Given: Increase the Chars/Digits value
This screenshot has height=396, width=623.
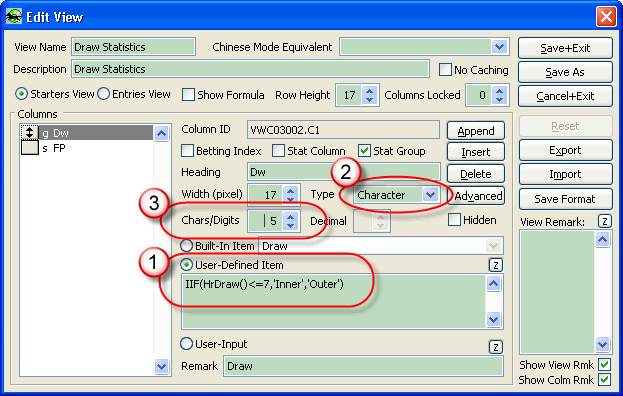Looking at the screenshot, I should coord(290,216).
